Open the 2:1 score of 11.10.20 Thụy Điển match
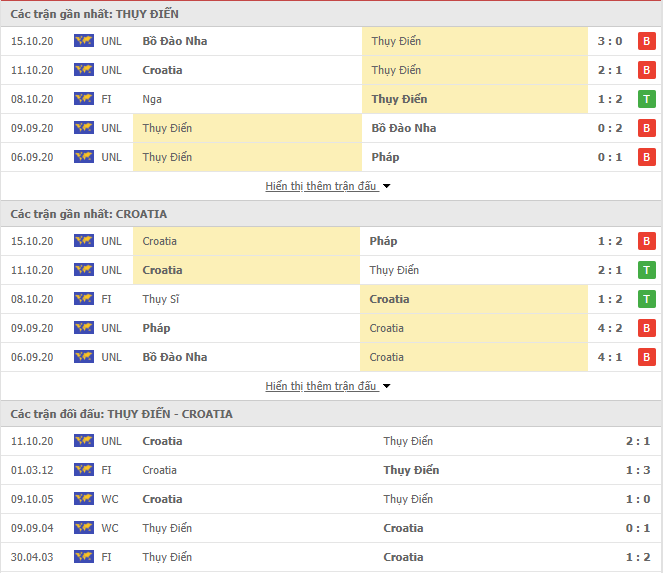 (610, 70)
